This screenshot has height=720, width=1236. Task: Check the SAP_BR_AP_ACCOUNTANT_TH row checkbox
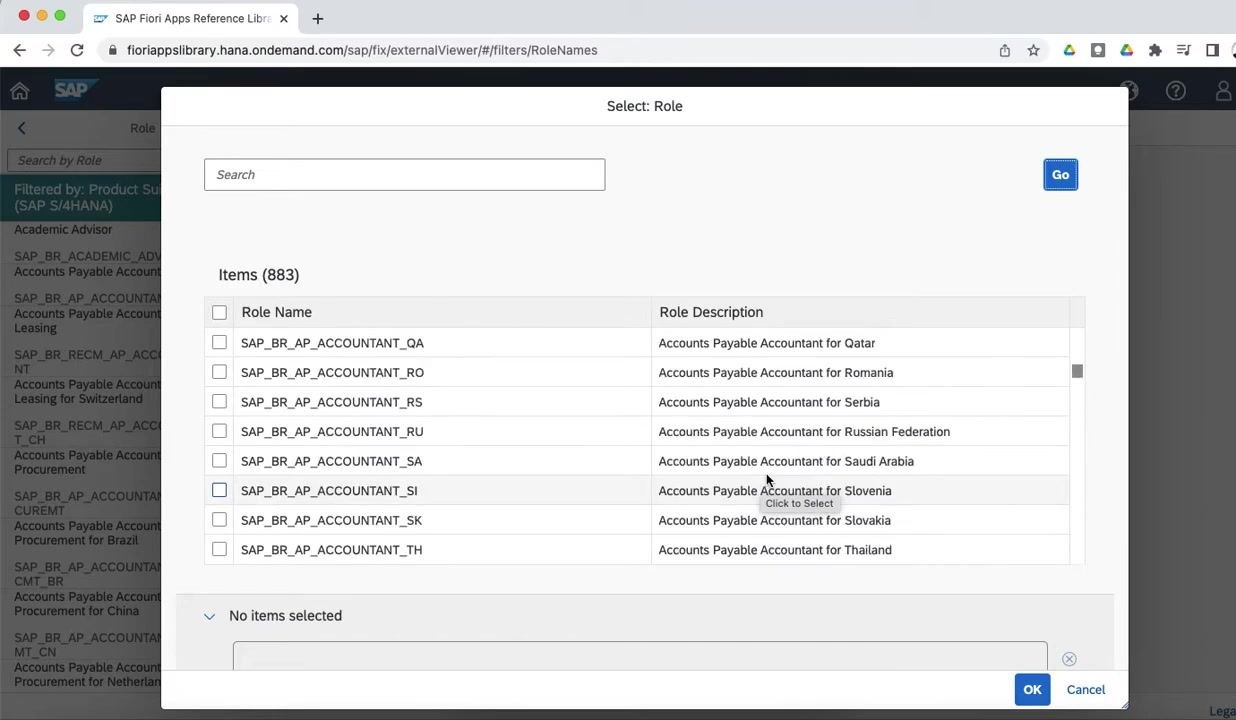click(x=219, y=549)
